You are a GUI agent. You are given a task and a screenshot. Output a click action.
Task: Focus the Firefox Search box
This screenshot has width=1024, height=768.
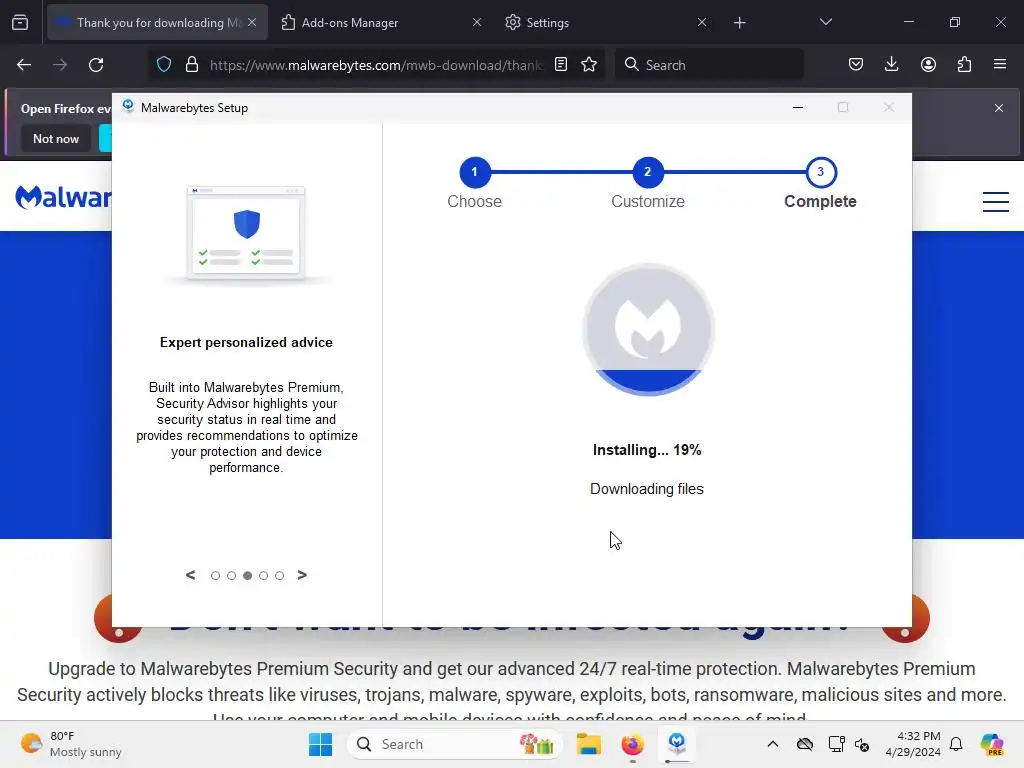point(709,65)
